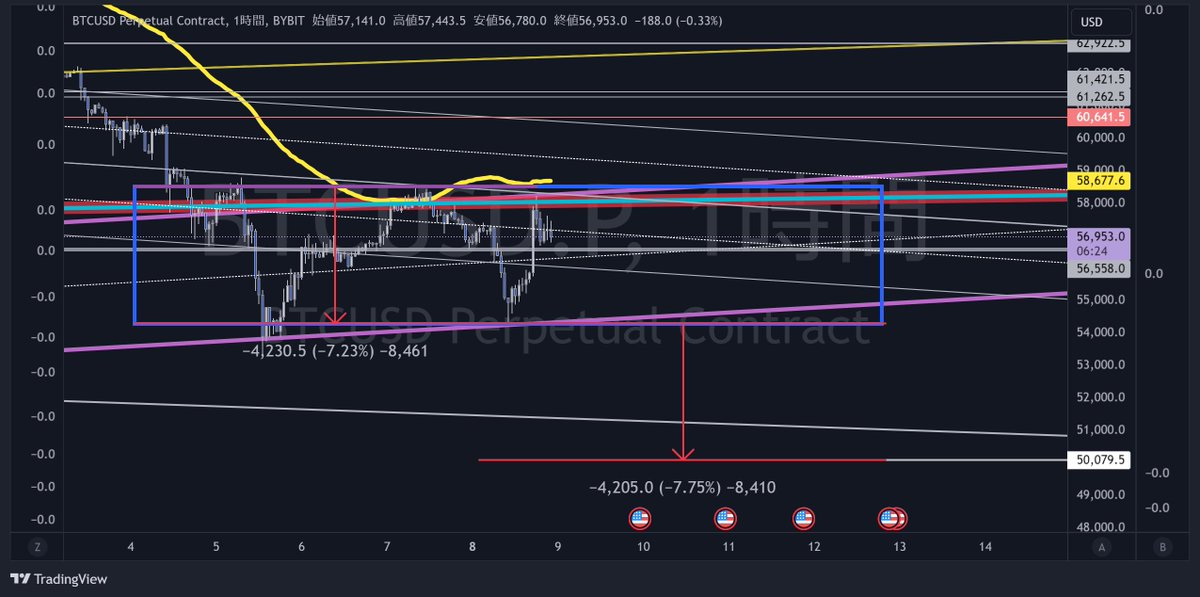Open the US economic event flag above date 11

coord(726,519)
